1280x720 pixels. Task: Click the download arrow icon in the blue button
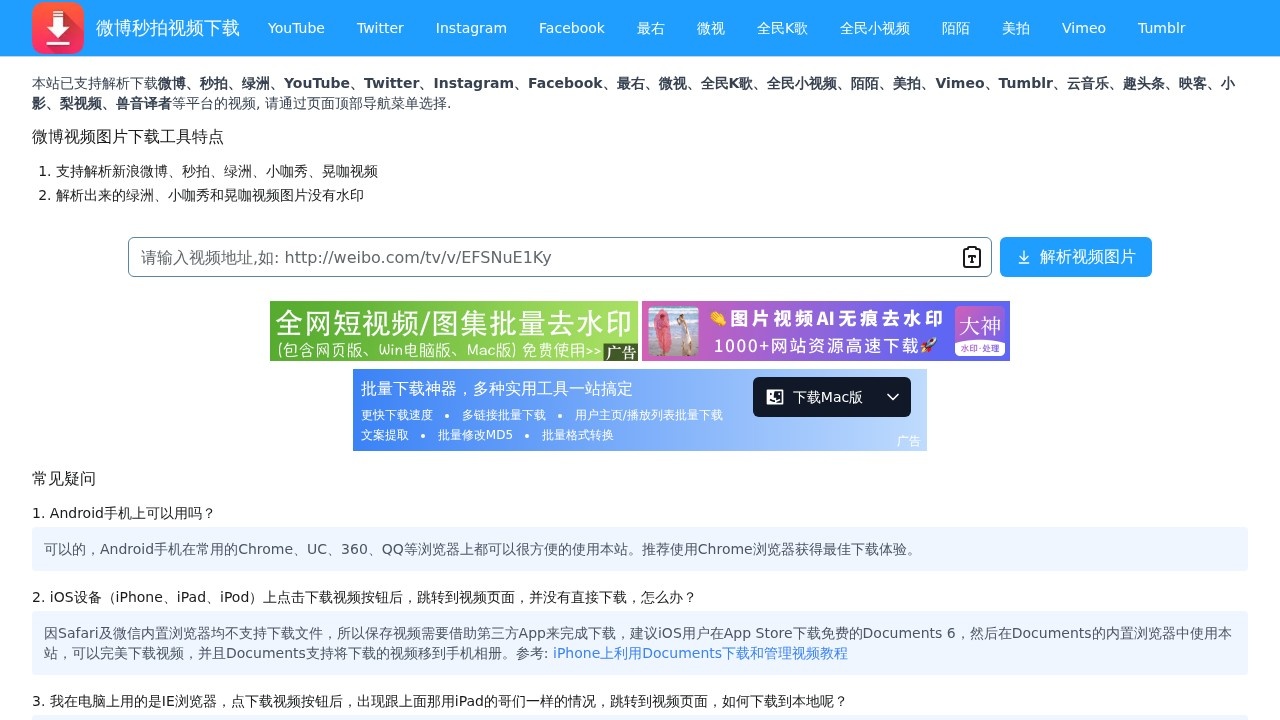(1024, 257)
